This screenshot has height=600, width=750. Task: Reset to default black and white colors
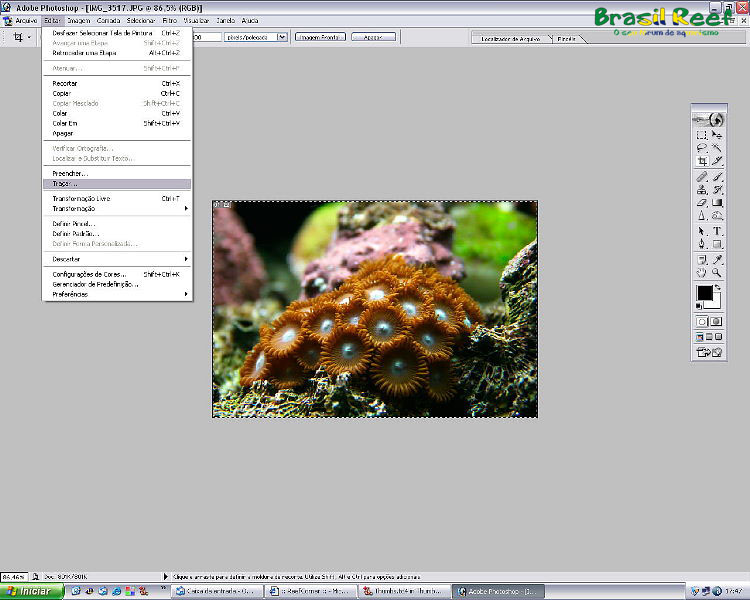700,306
